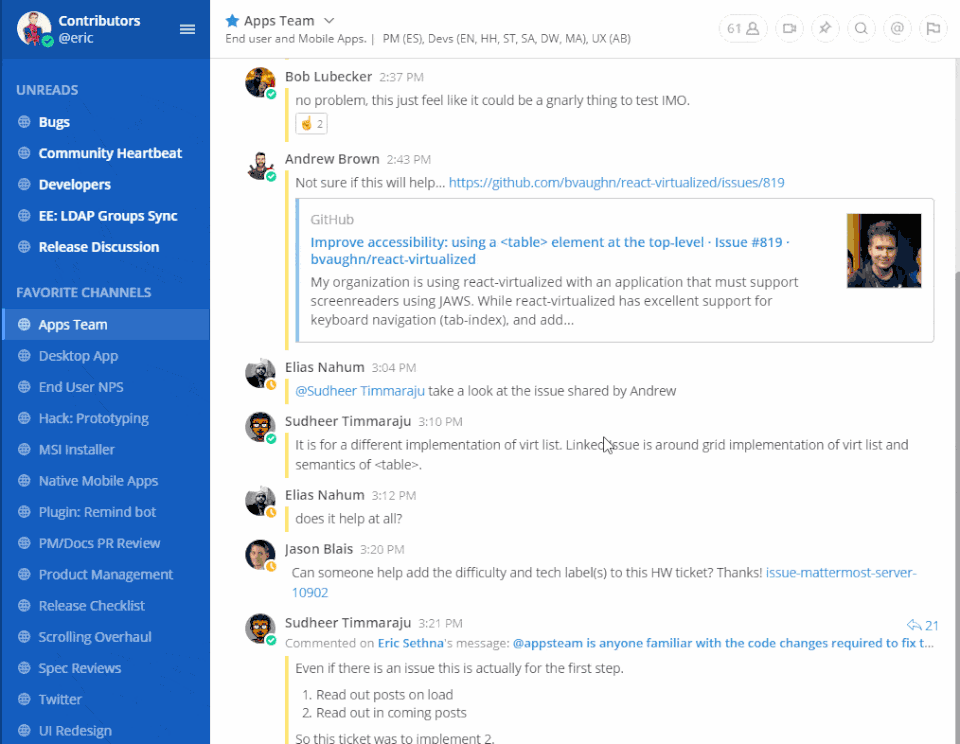Image resolution: width=960 pixels, height=744 pixels.
Task: Open pinned posts via pin icon
Action: click(x=825, y=28)
